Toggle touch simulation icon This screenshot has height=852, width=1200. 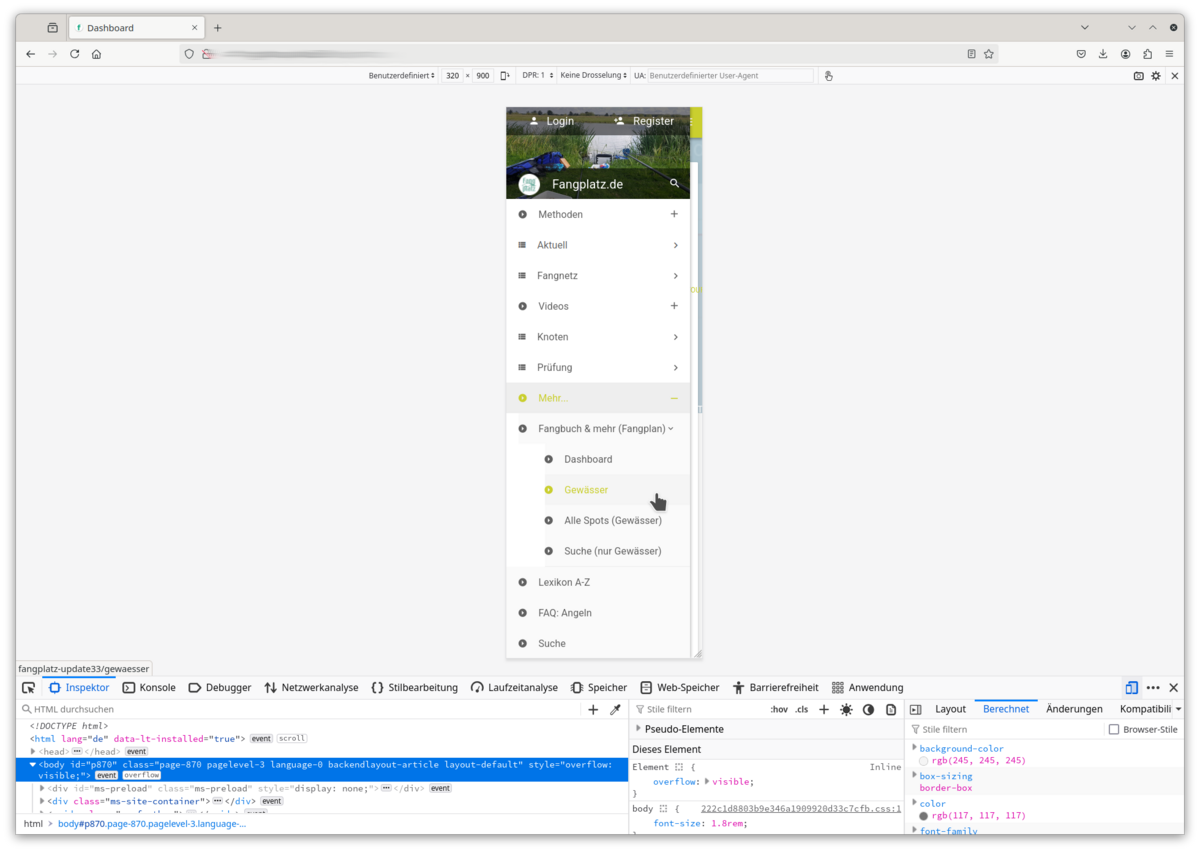828,76
